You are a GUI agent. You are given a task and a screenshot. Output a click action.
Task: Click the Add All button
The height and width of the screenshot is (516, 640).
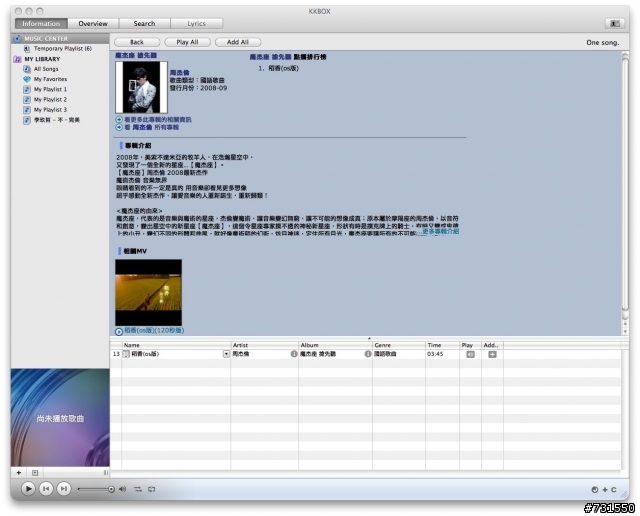238,42
